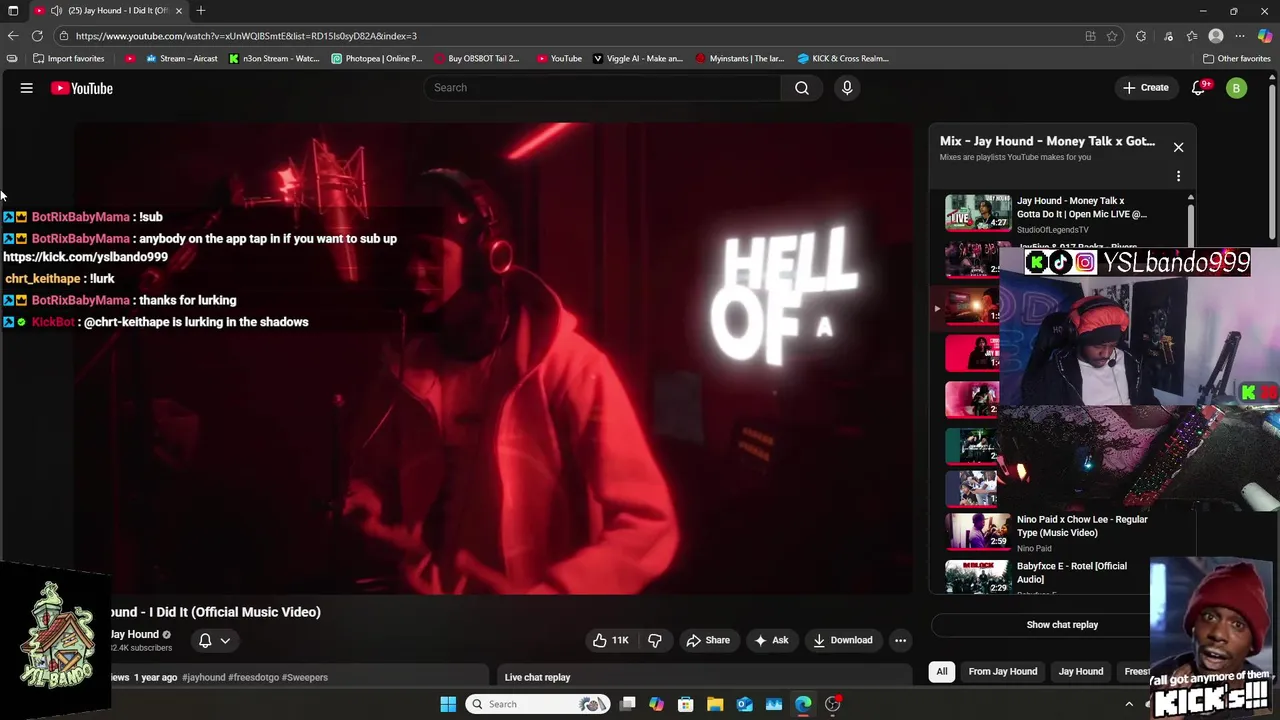The image size is (1280, 720).
Task: Open Babyfxce E - Rotel [Official Audio] title
Action: pos(1071,572)
